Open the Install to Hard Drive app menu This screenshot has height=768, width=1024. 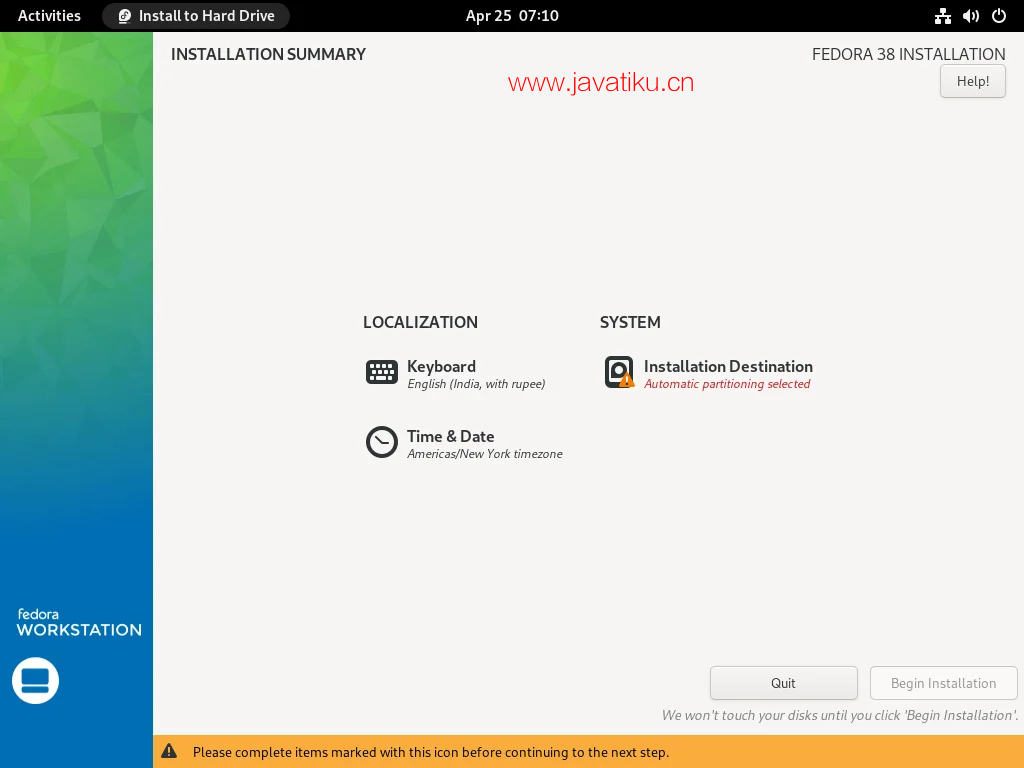196,16
